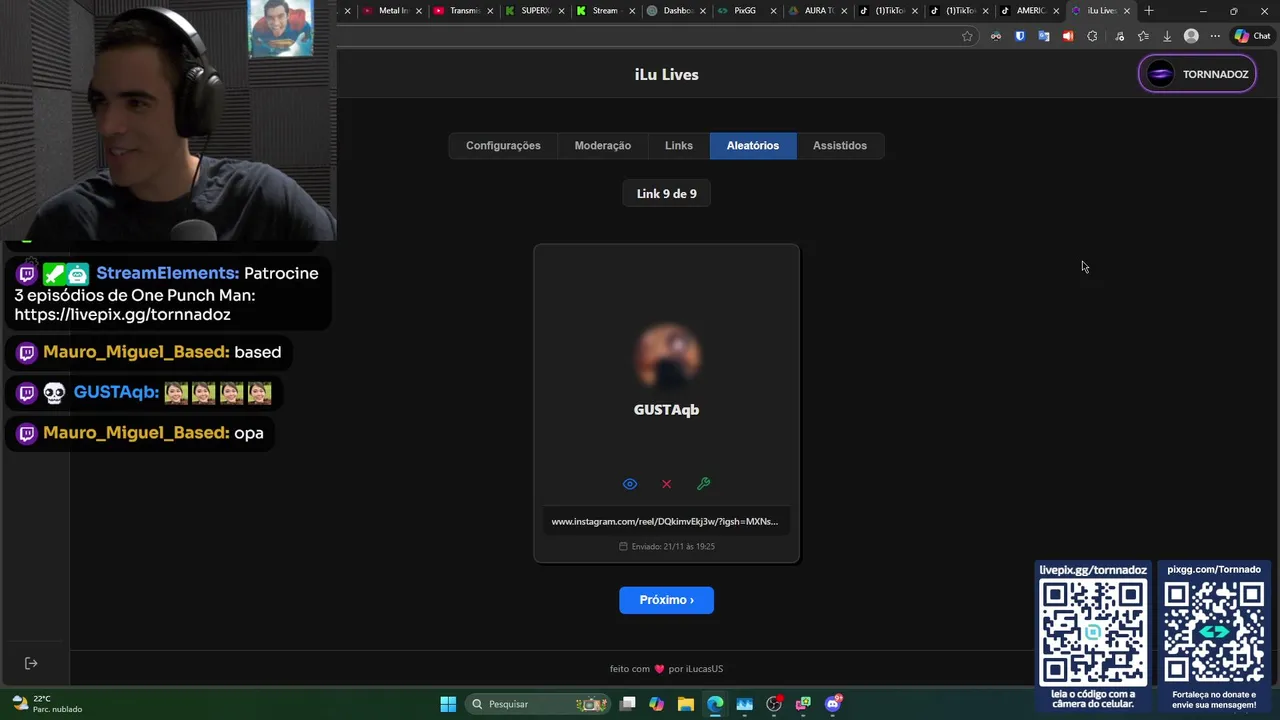Close the PixGG browser tab
Screen dimensions: 1280x720
pyautogui.click(x=773, y=11)
